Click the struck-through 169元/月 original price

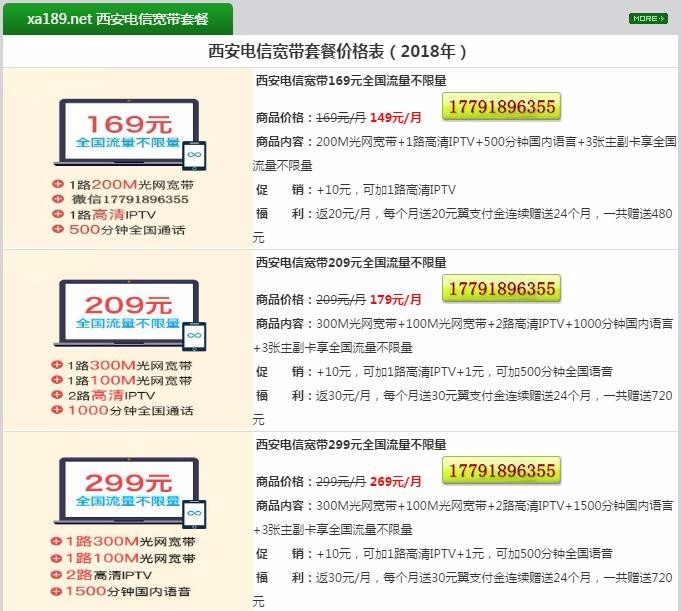pyautogui.click(x=341, y=117)
